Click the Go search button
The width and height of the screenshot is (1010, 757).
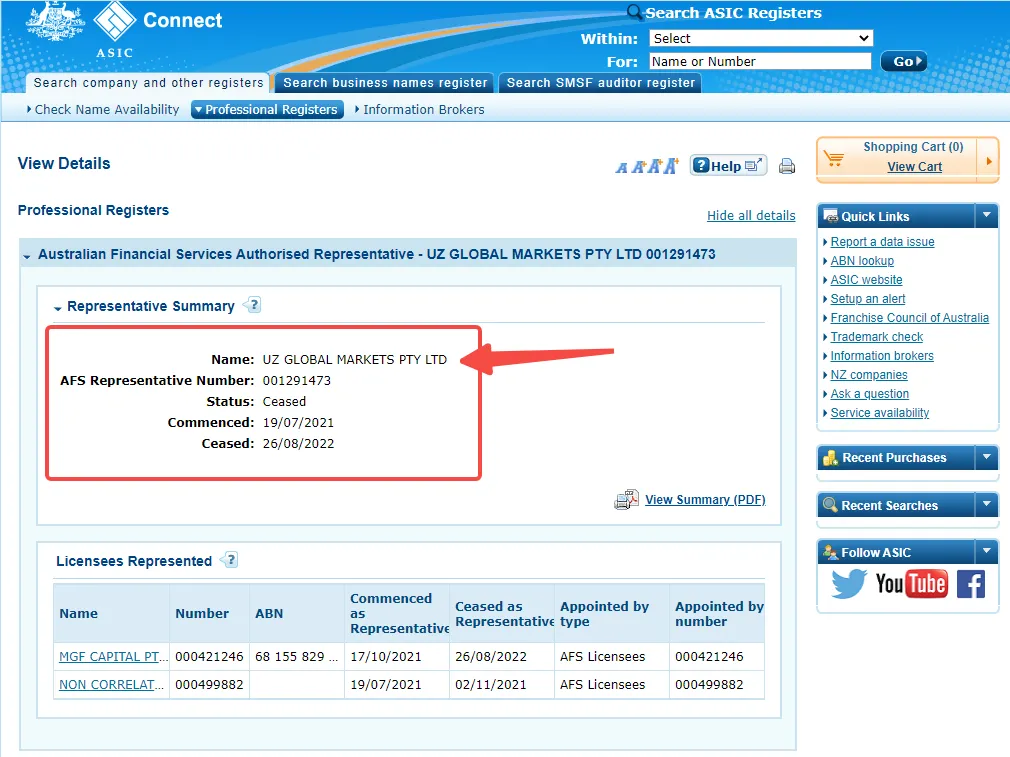pos(904,61)
